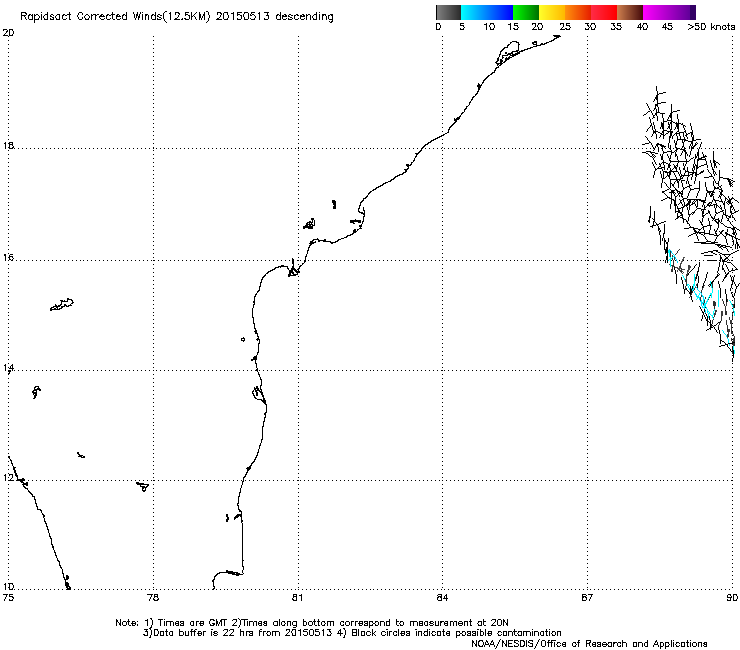
Task: Click latitude label 18 on left axis
Action: 8,145
